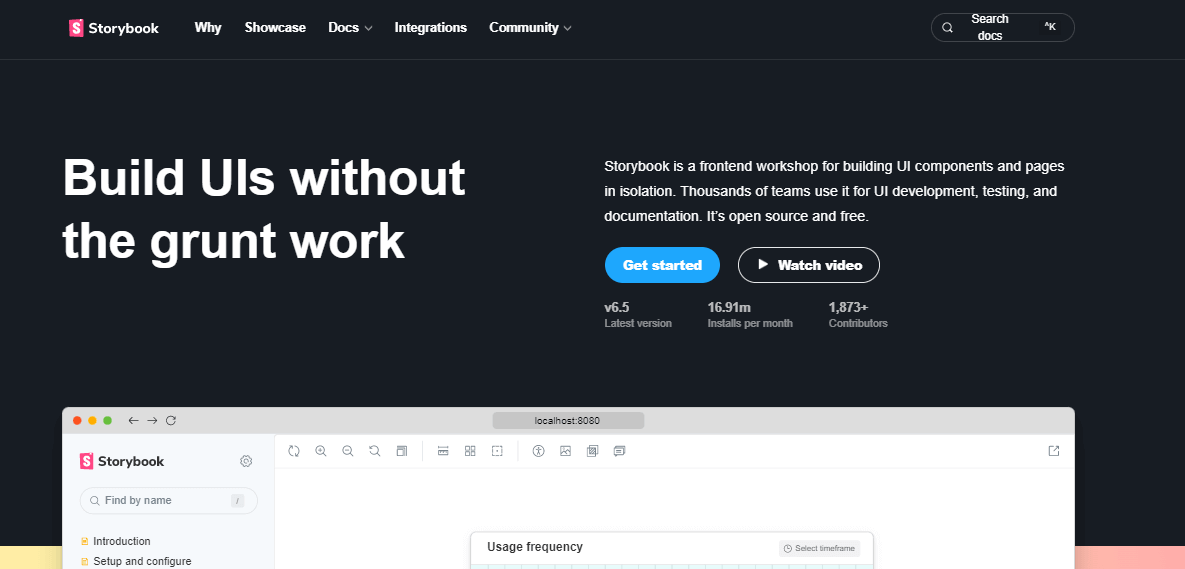Viewport: 1185px width, 569px height.
Task: Click the magnifier icon in Search docs
Action: click(x=948, y=28)
